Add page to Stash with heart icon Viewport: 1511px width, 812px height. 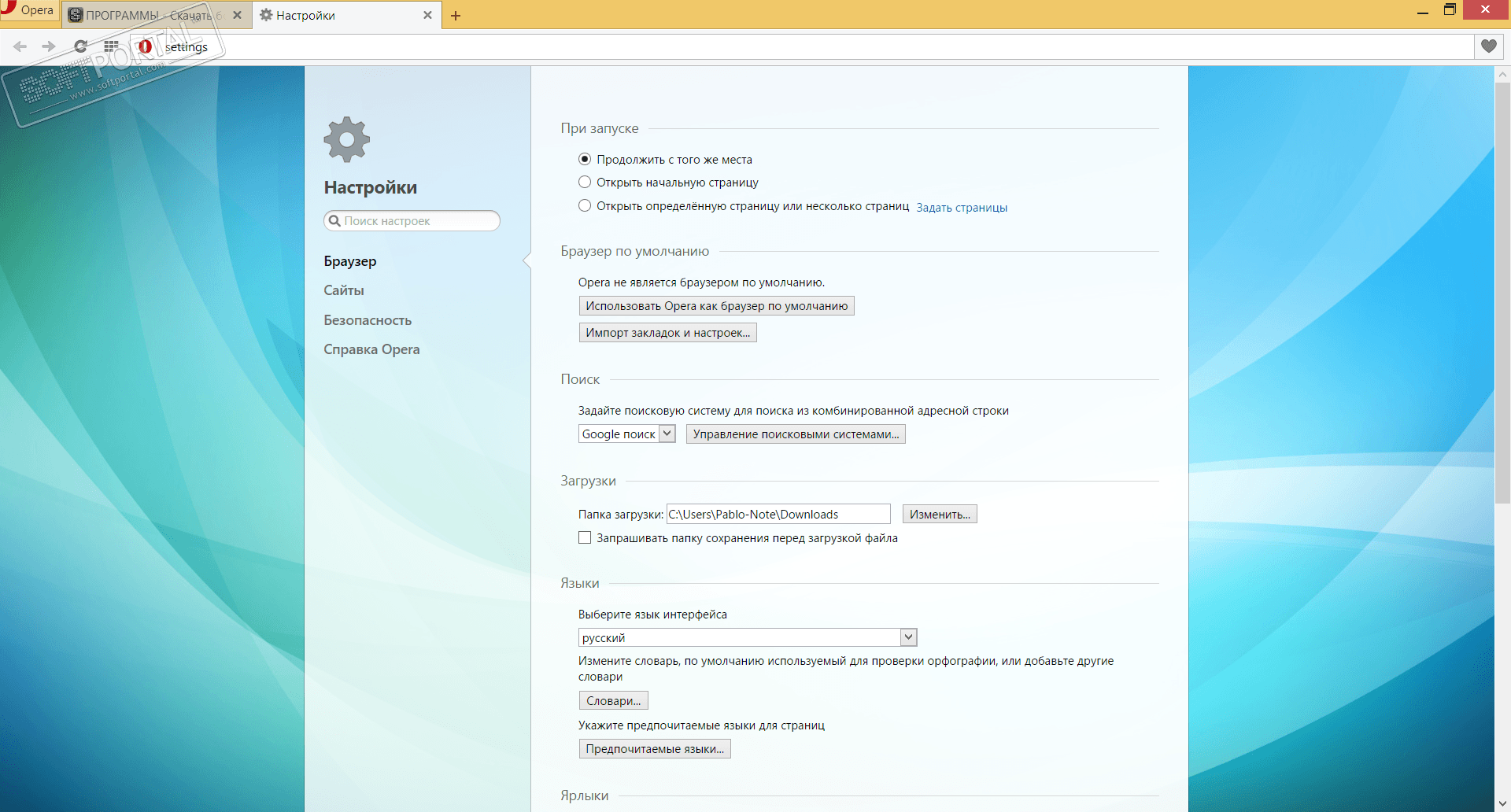(1488, 46)
